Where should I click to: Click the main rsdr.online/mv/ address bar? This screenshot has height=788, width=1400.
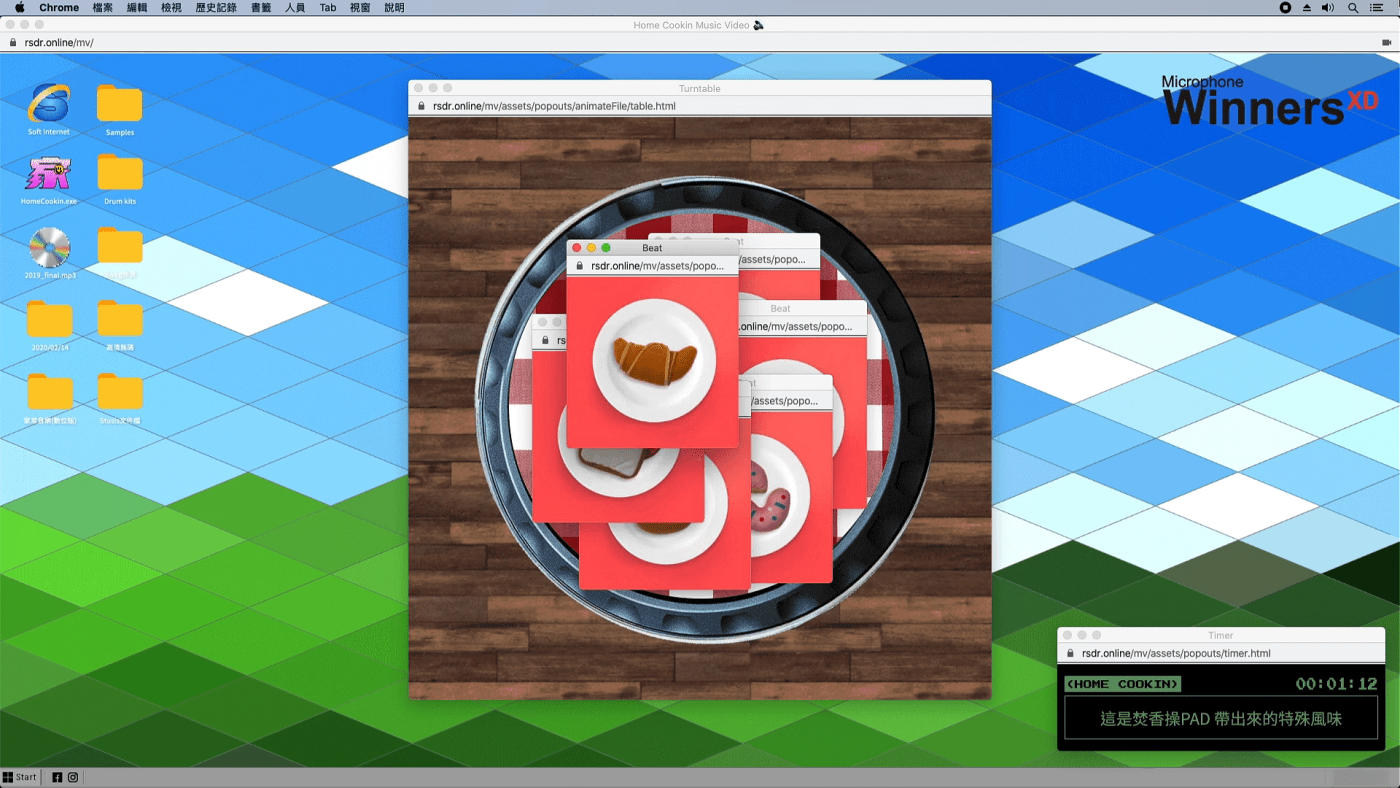pos(700,43)
